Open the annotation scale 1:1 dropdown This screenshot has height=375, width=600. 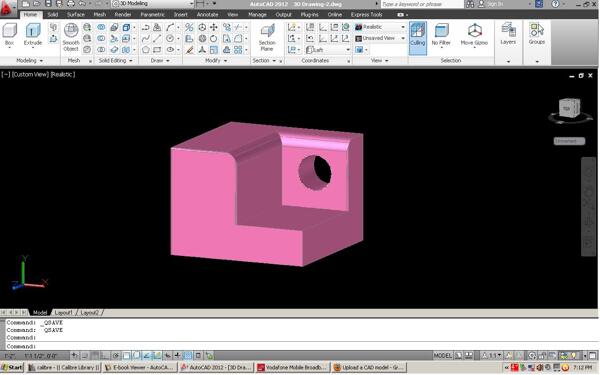[492, 355]
